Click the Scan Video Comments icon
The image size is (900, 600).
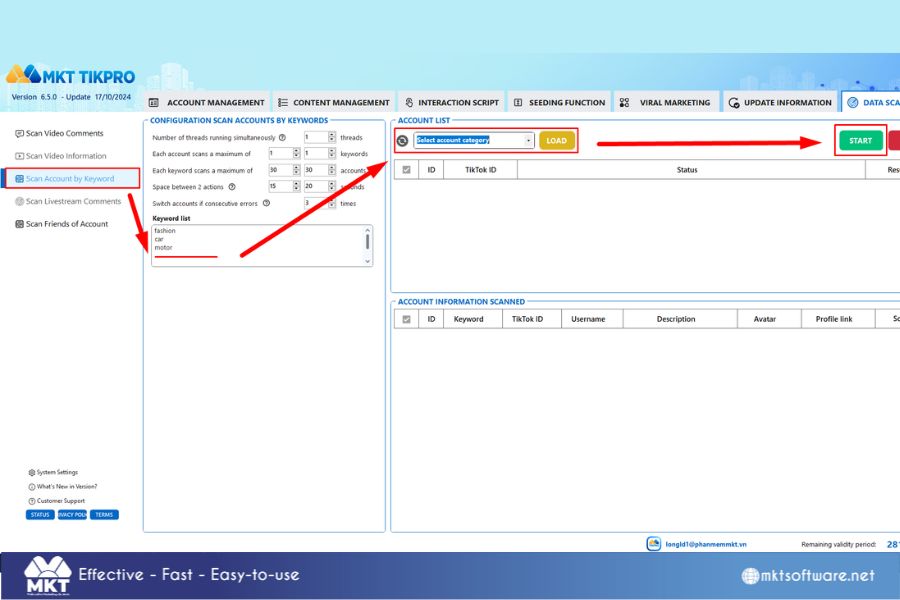point(20,133)
